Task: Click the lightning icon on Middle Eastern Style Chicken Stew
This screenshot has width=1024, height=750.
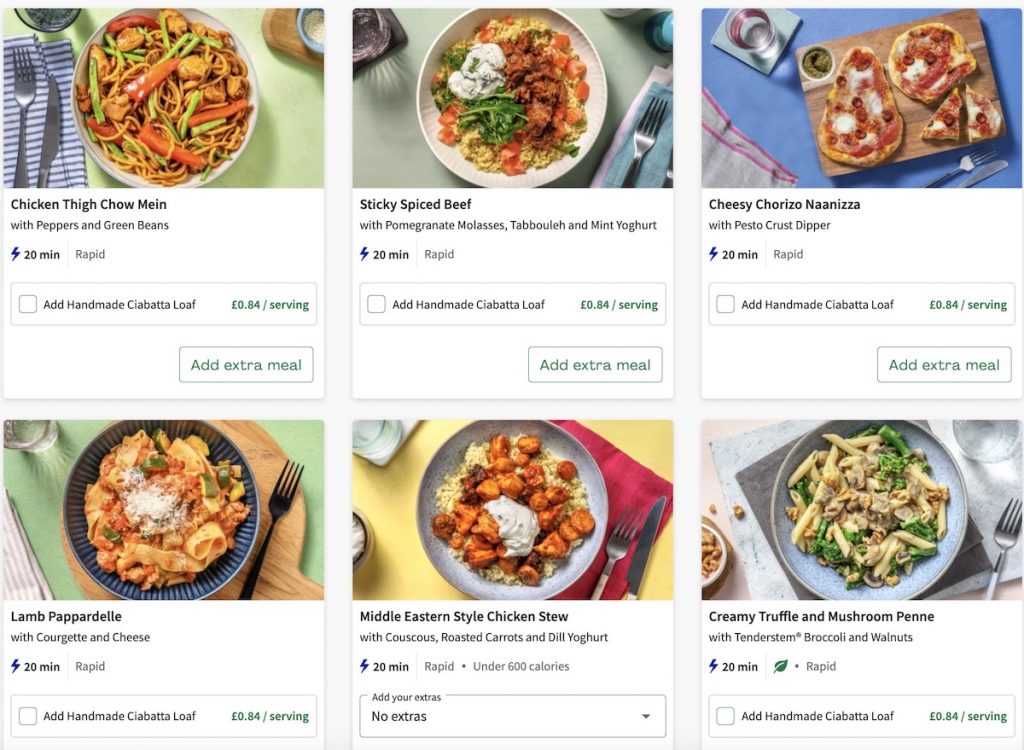Action: point(366,666)
